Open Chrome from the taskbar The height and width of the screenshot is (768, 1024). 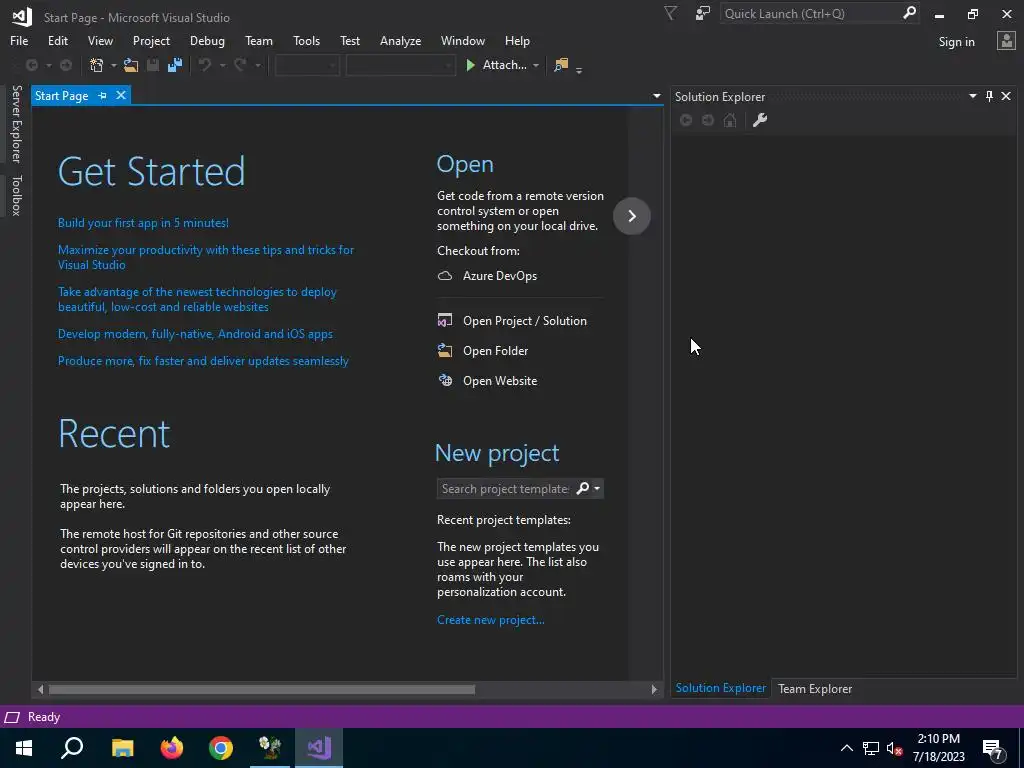[x=221, y=748]
